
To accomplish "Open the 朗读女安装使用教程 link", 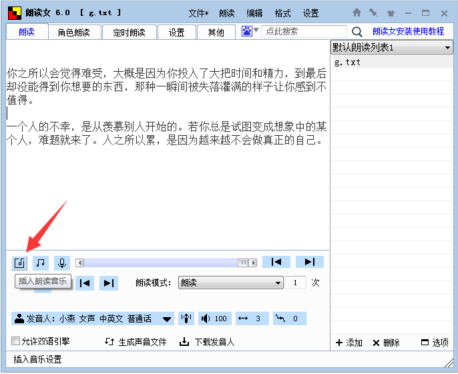I will click(408, 32).
